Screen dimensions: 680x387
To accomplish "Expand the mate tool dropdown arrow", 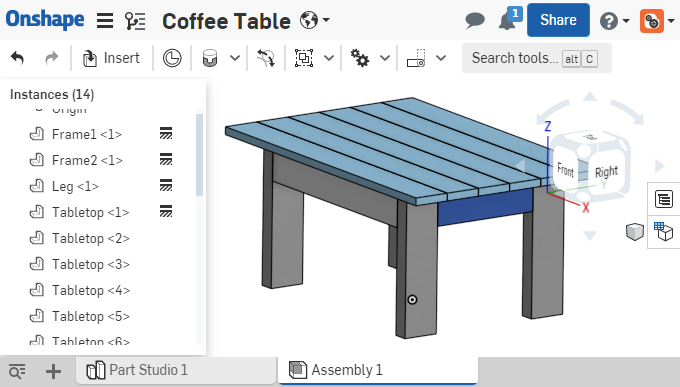I will pos(235,58).
